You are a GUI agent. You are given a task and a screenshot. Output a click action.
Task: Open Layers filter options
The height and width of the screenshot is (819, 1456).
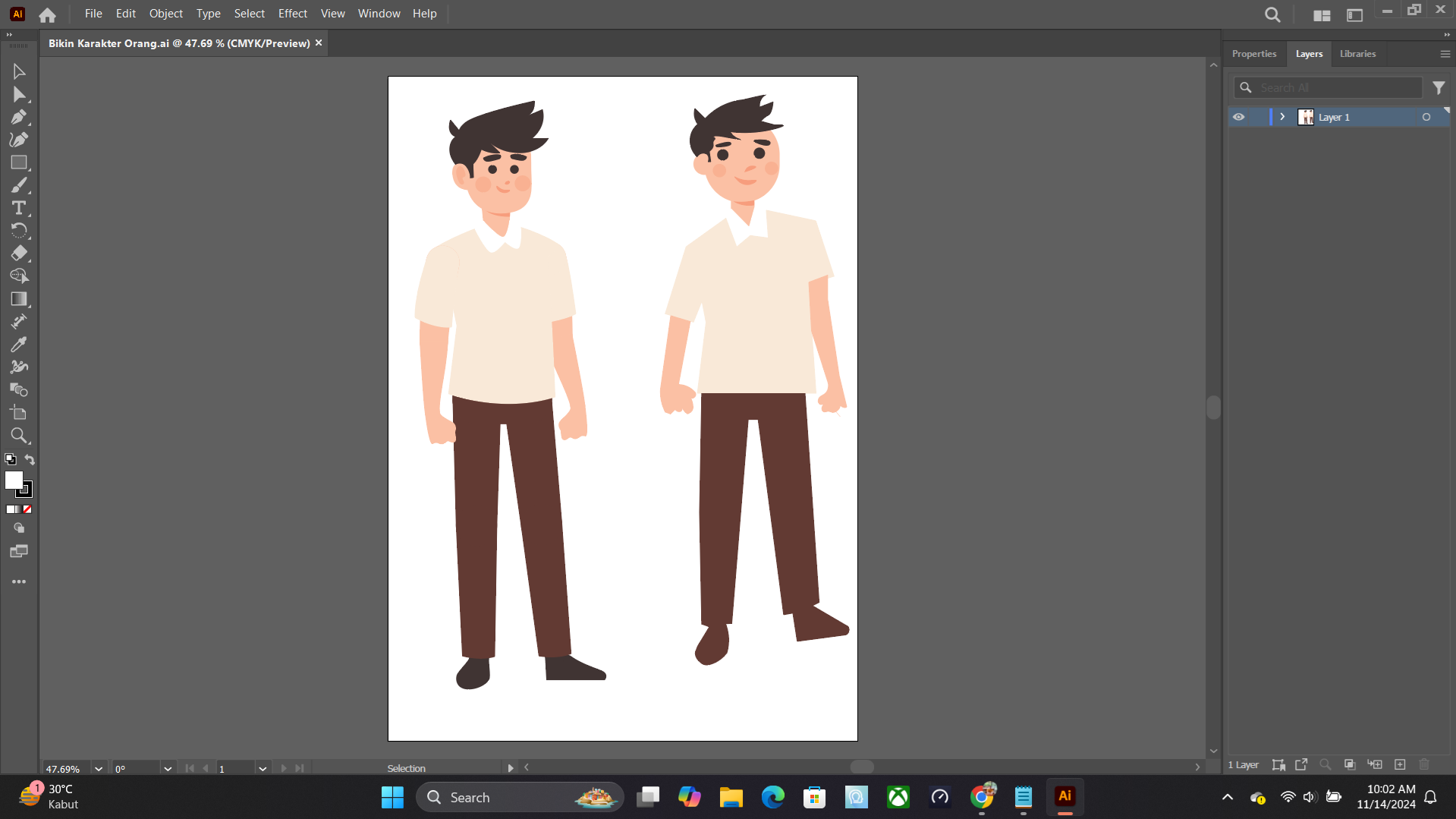pyautogui.click(x=1439, y=88)
